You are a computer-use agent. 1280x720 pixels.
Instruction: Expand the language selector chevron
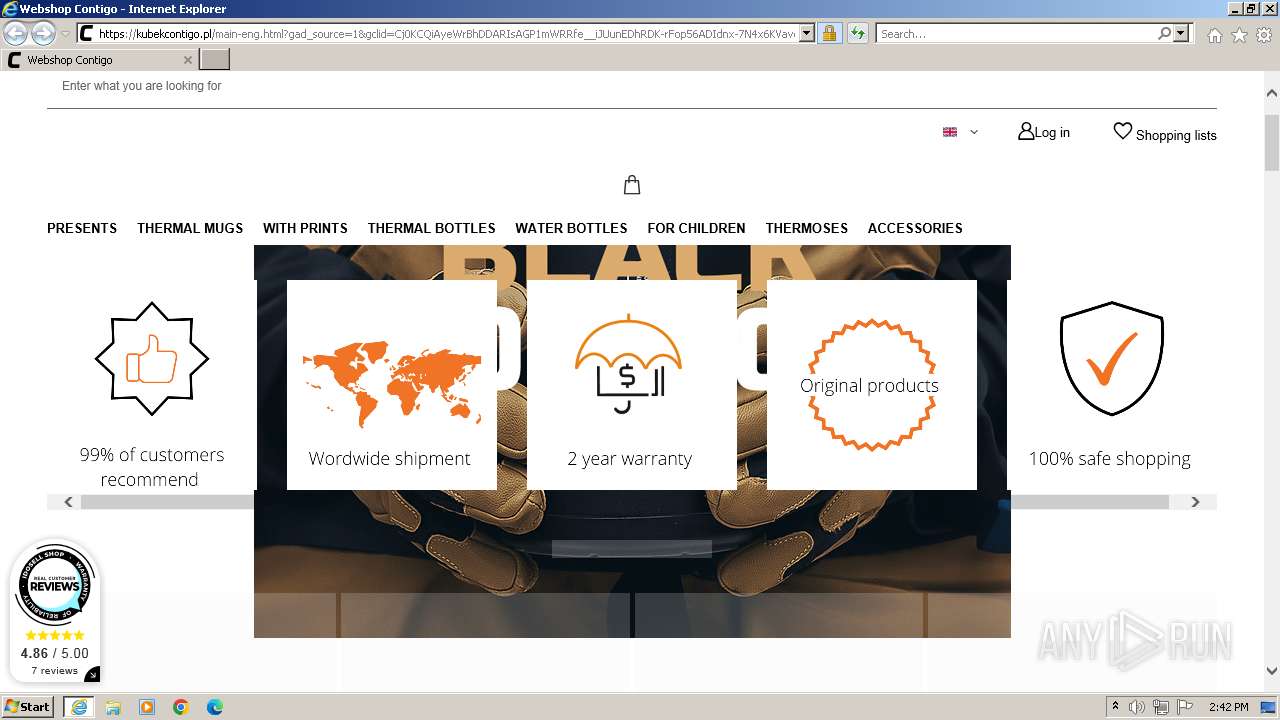click(x=974, y=132)
